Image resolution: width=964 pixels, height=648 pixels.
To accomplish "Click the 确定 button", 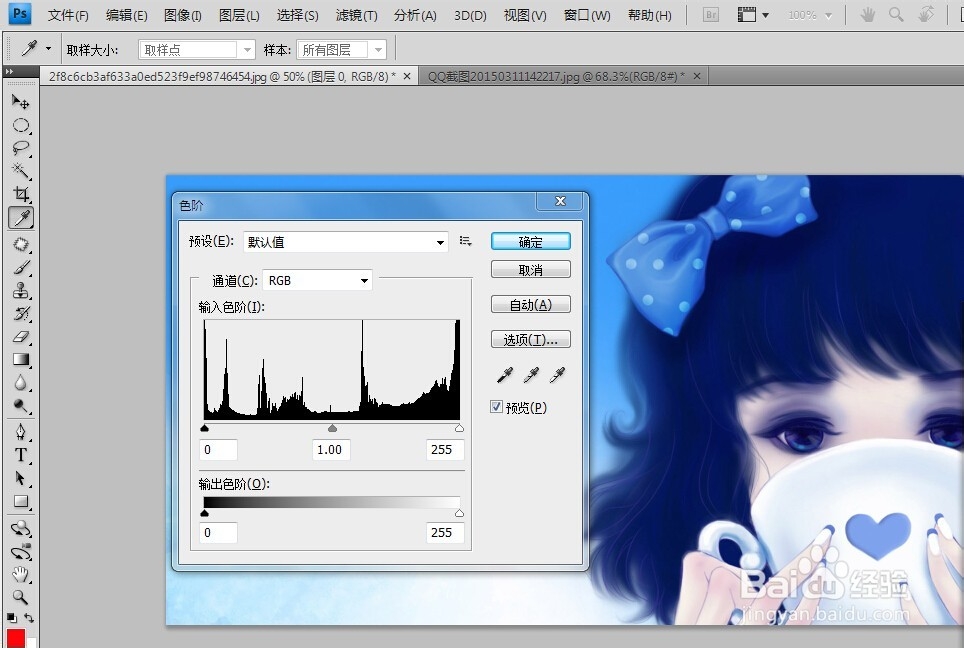I will 531,242.
